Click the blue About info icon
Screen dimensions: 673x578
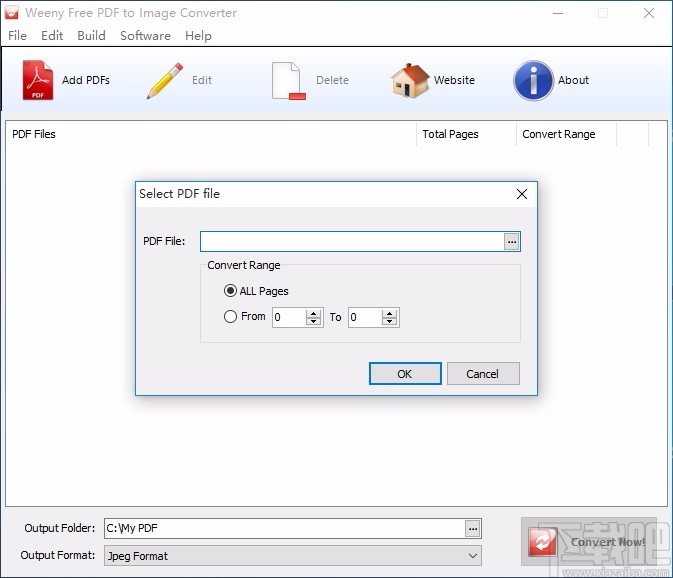point(534,81)
